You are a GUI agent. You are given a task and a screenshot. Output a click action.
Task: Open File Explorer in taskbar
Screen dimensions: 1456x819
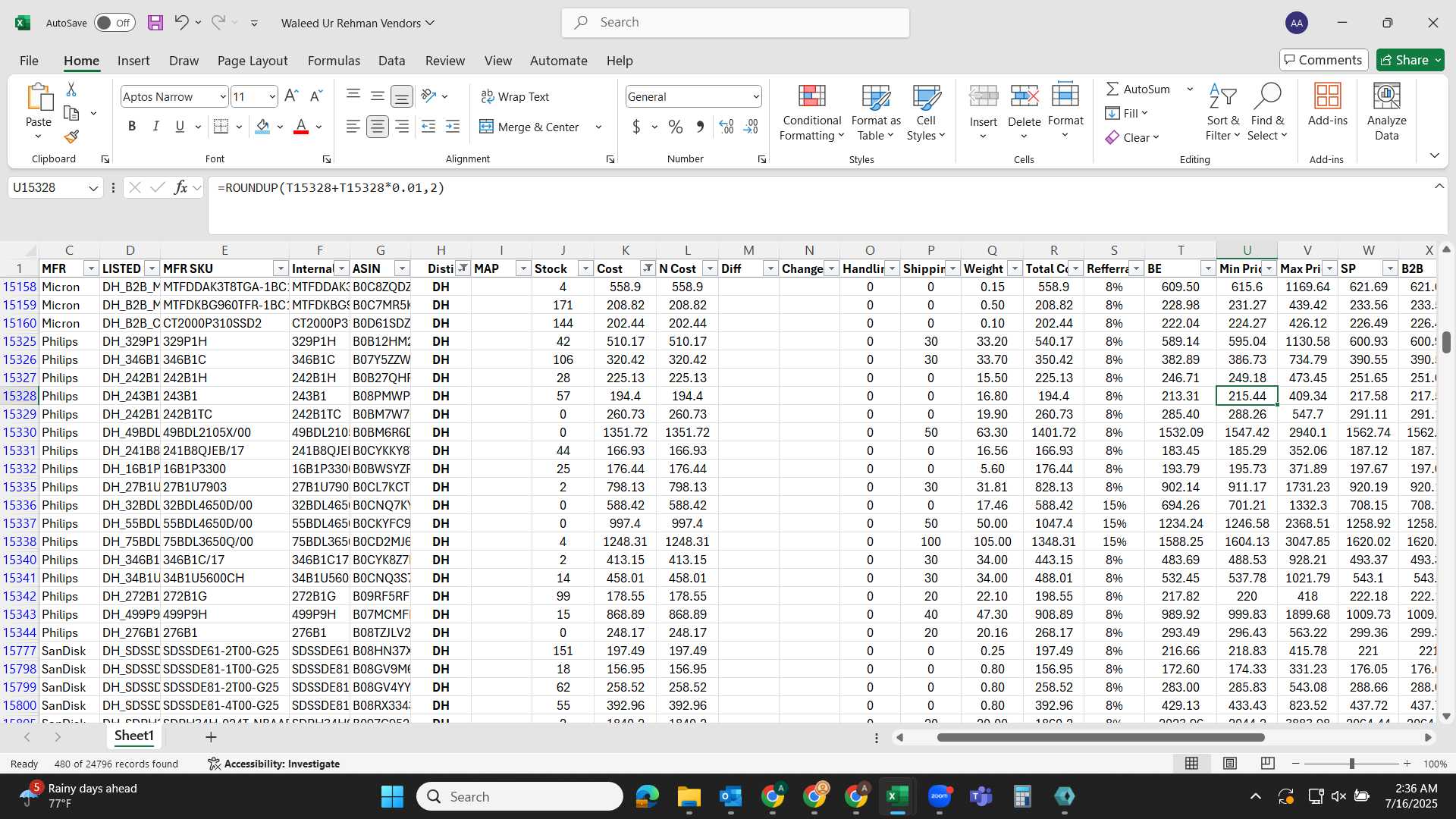point(689,796)
